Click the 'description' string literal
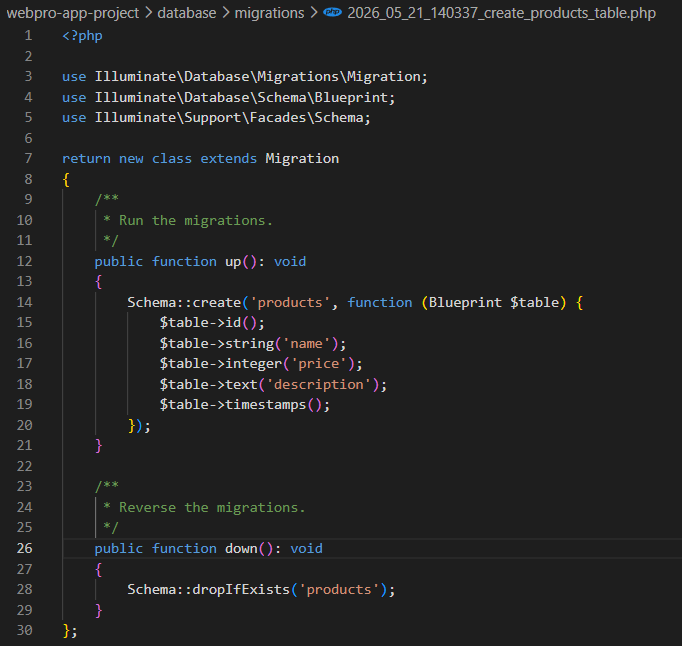 click(319, 385)
